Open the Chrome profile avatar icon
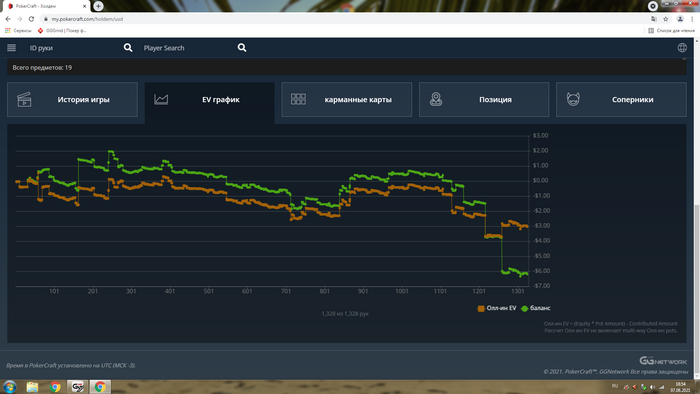Screen dimensions: 700x394 tap(680, 19)
